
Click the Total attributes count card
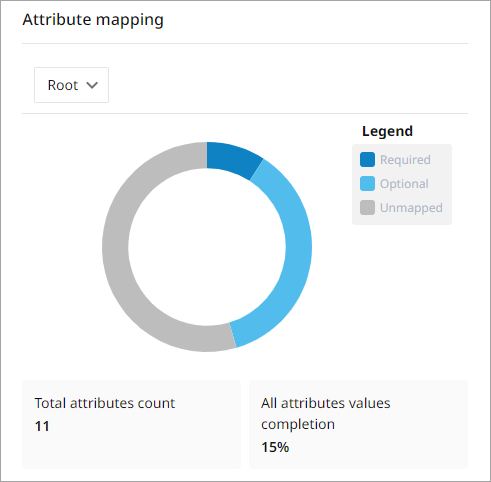click(131, 424)
